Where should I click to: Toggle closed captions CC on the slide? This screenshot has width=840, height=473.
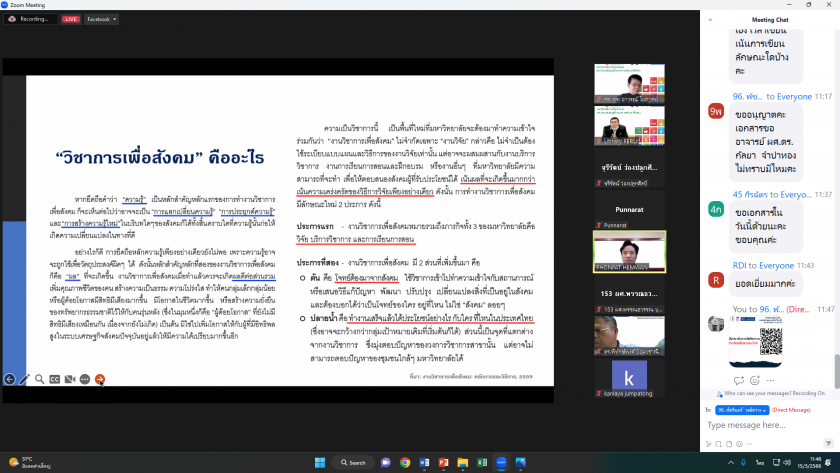click(x=55, y=379)
